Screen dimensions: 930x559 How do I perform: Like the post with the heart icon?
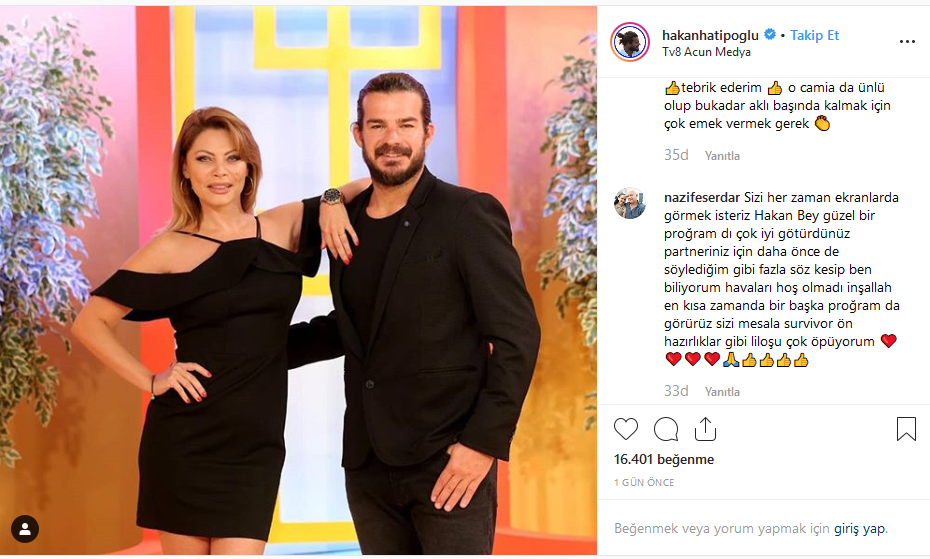coord(626,428)
